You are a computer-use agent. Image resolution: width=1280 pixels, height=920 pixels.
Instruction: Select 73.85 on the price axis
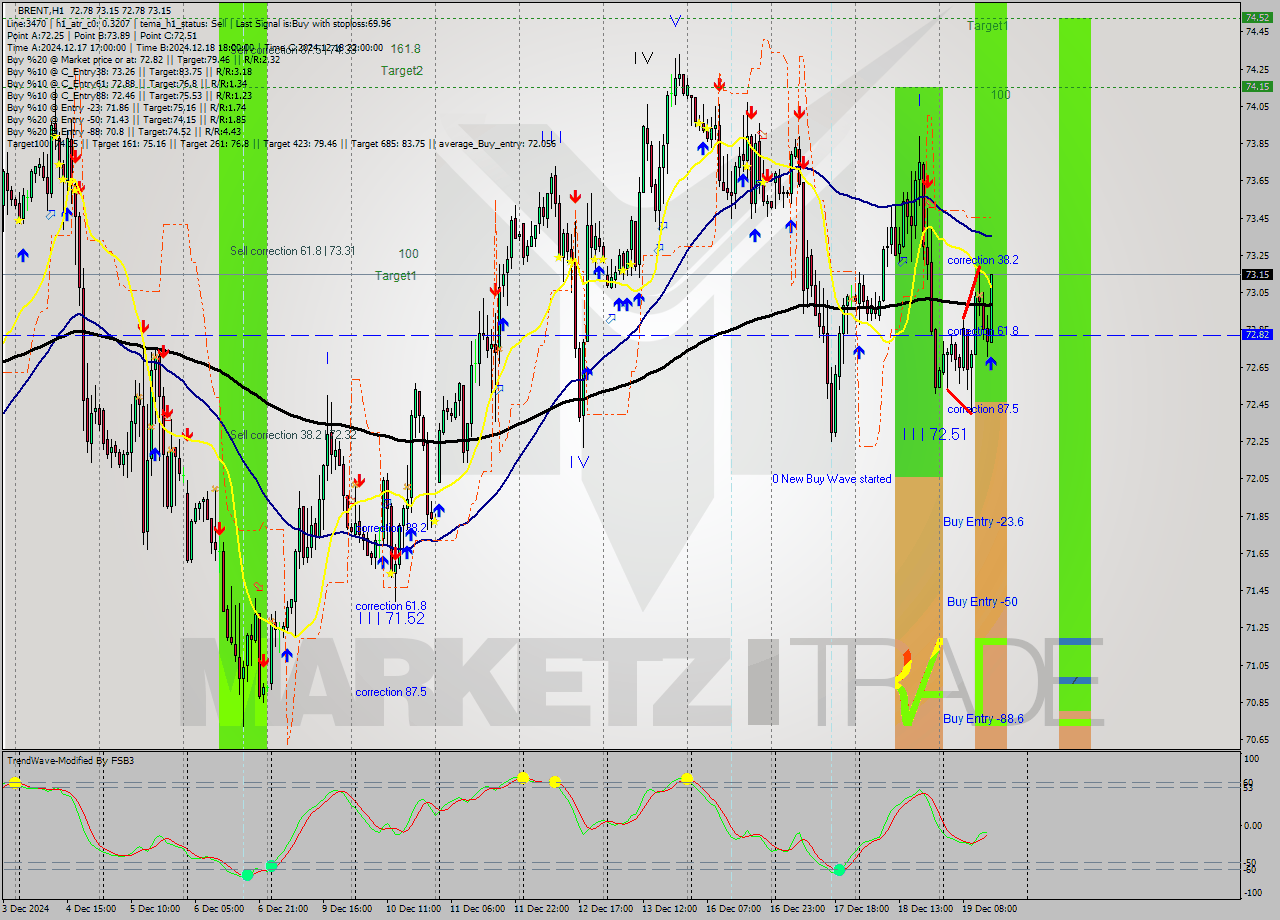pyautogui.click(x=1257, y=143)
